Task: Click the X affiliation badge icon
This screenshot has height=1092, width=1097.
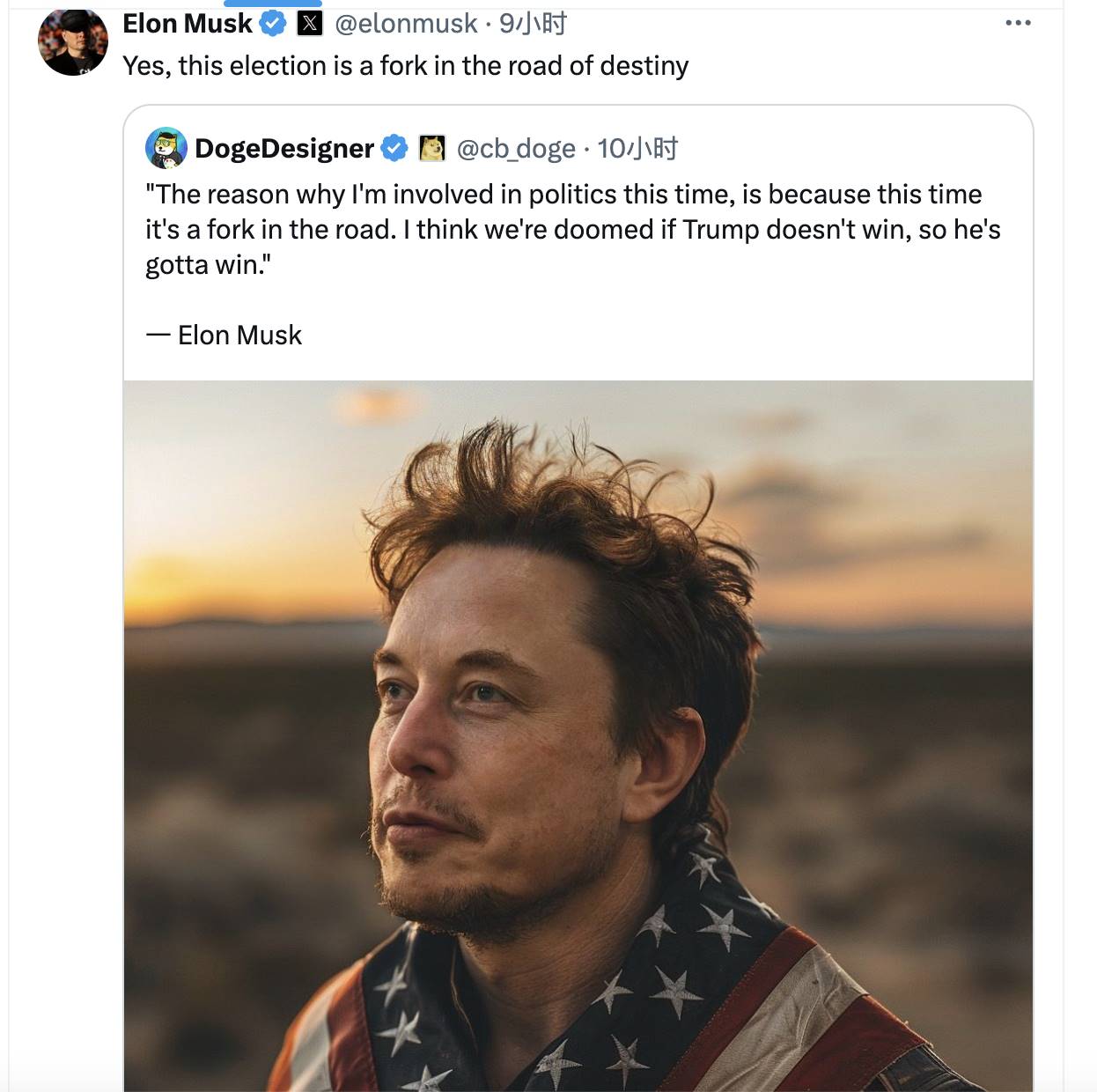Action: (x=310, y=24)
